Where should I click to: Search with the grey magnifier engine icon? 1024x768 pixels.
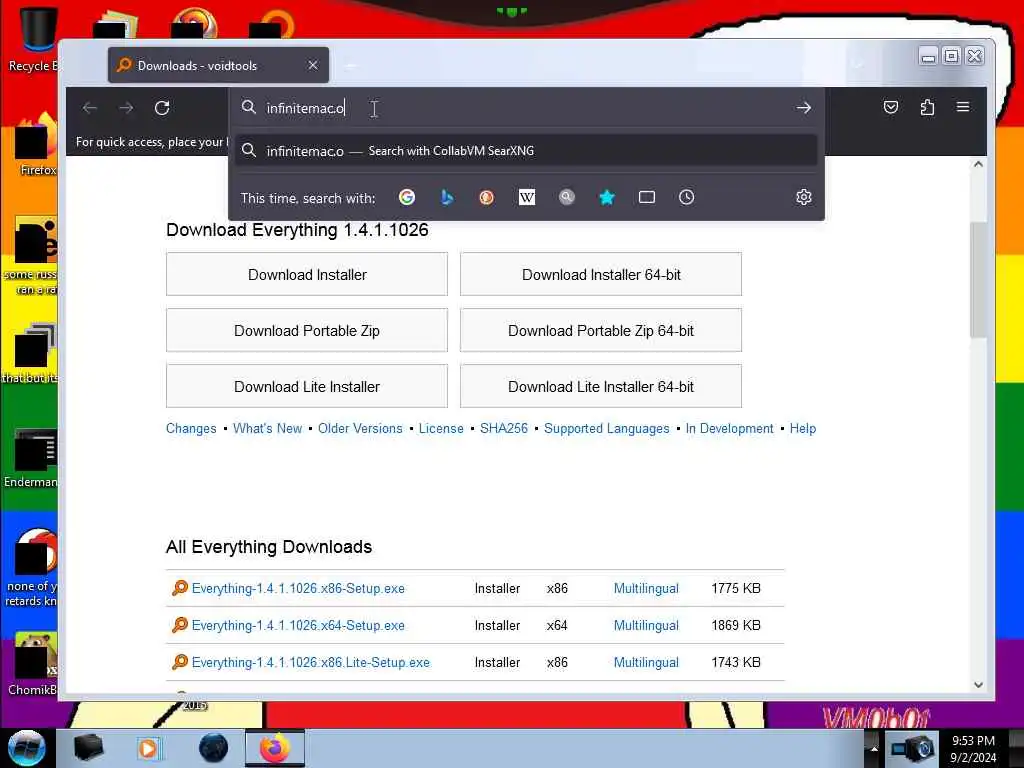coord(567,197)
